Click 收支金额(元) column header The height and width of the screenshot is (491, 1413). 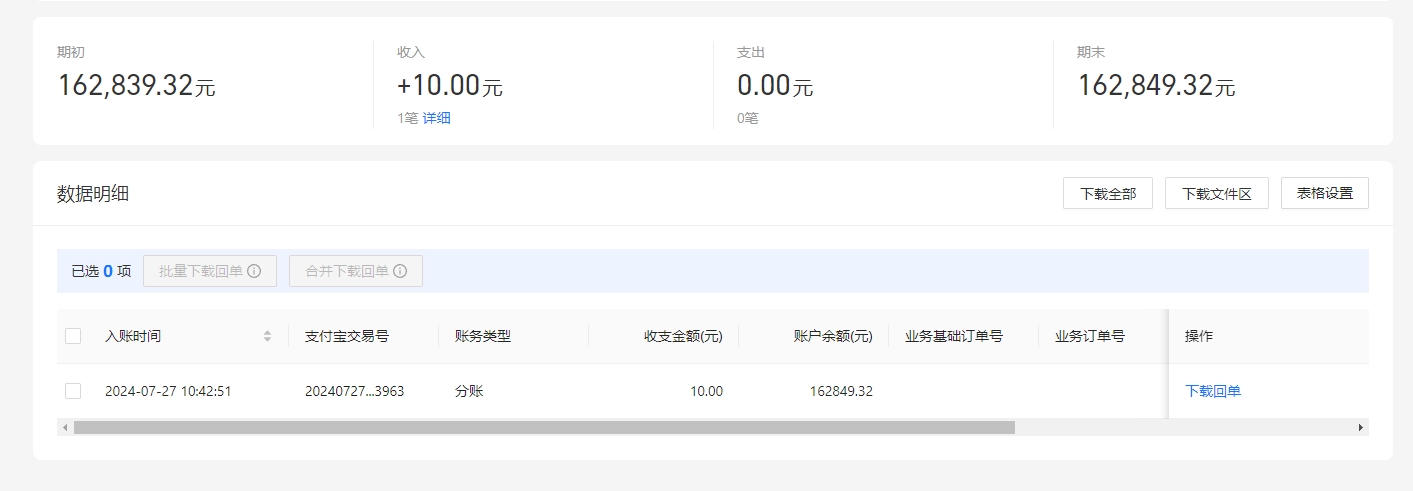pos(683,336)
